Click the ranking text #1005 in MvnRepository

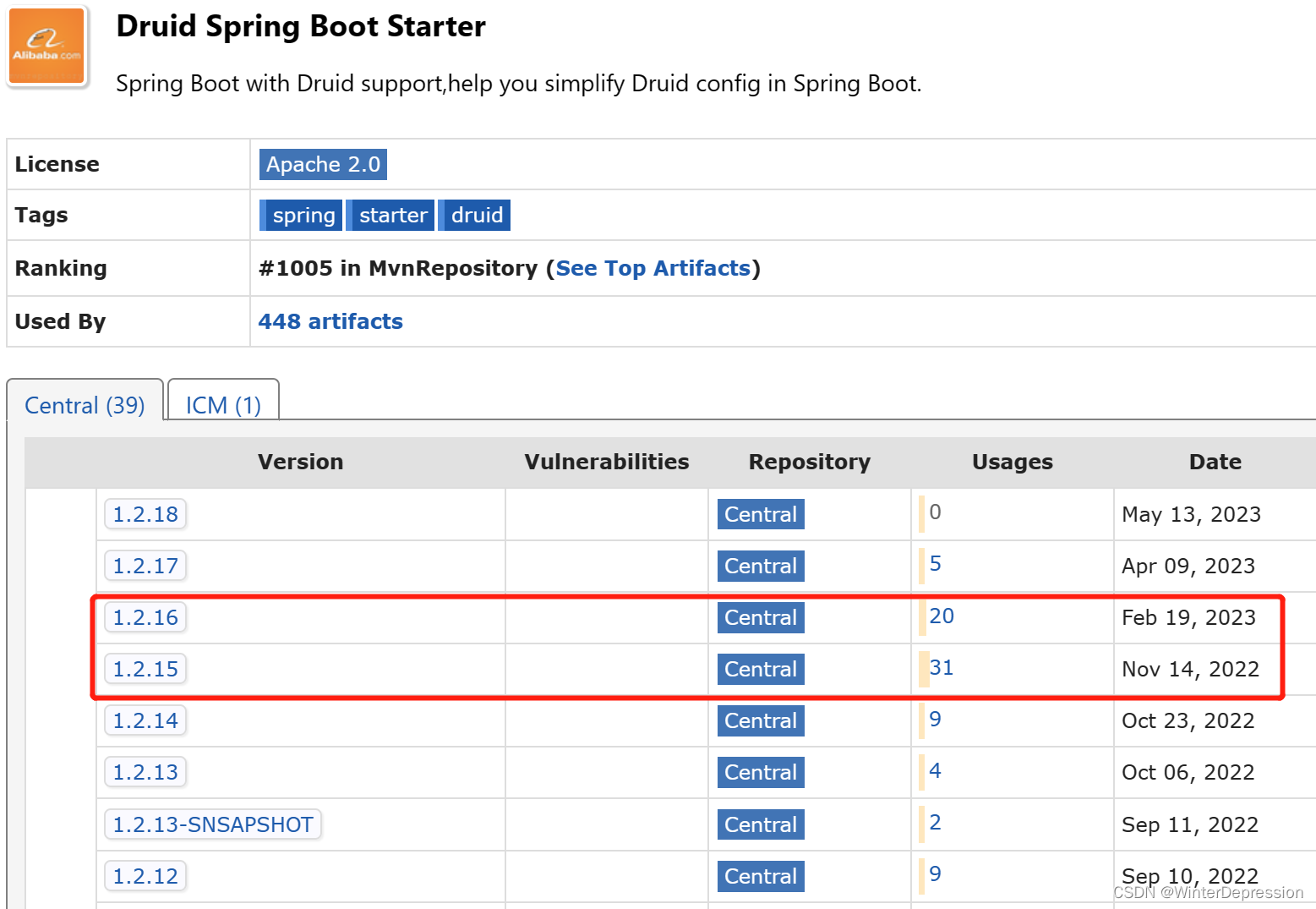point(398,268)
